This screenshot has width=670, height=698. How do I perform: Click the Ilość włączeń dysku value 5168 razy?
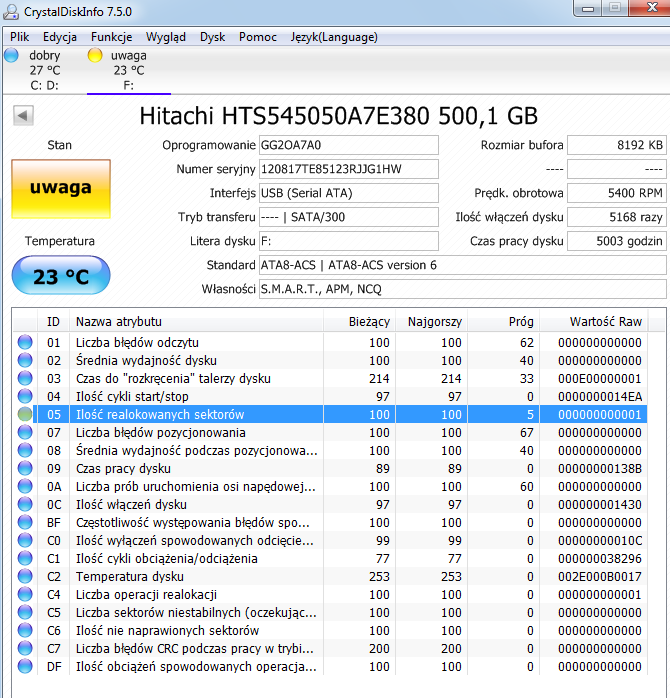tap(617, 217)
